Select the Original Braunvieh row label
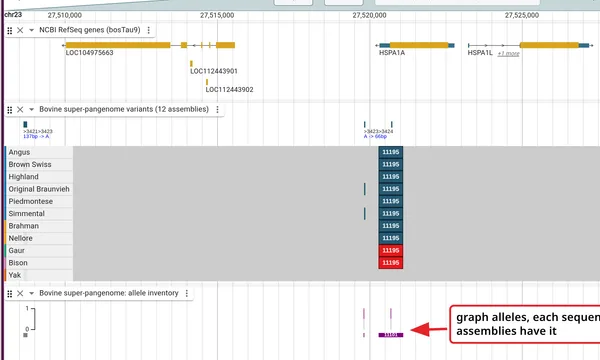 pos(39,189)
